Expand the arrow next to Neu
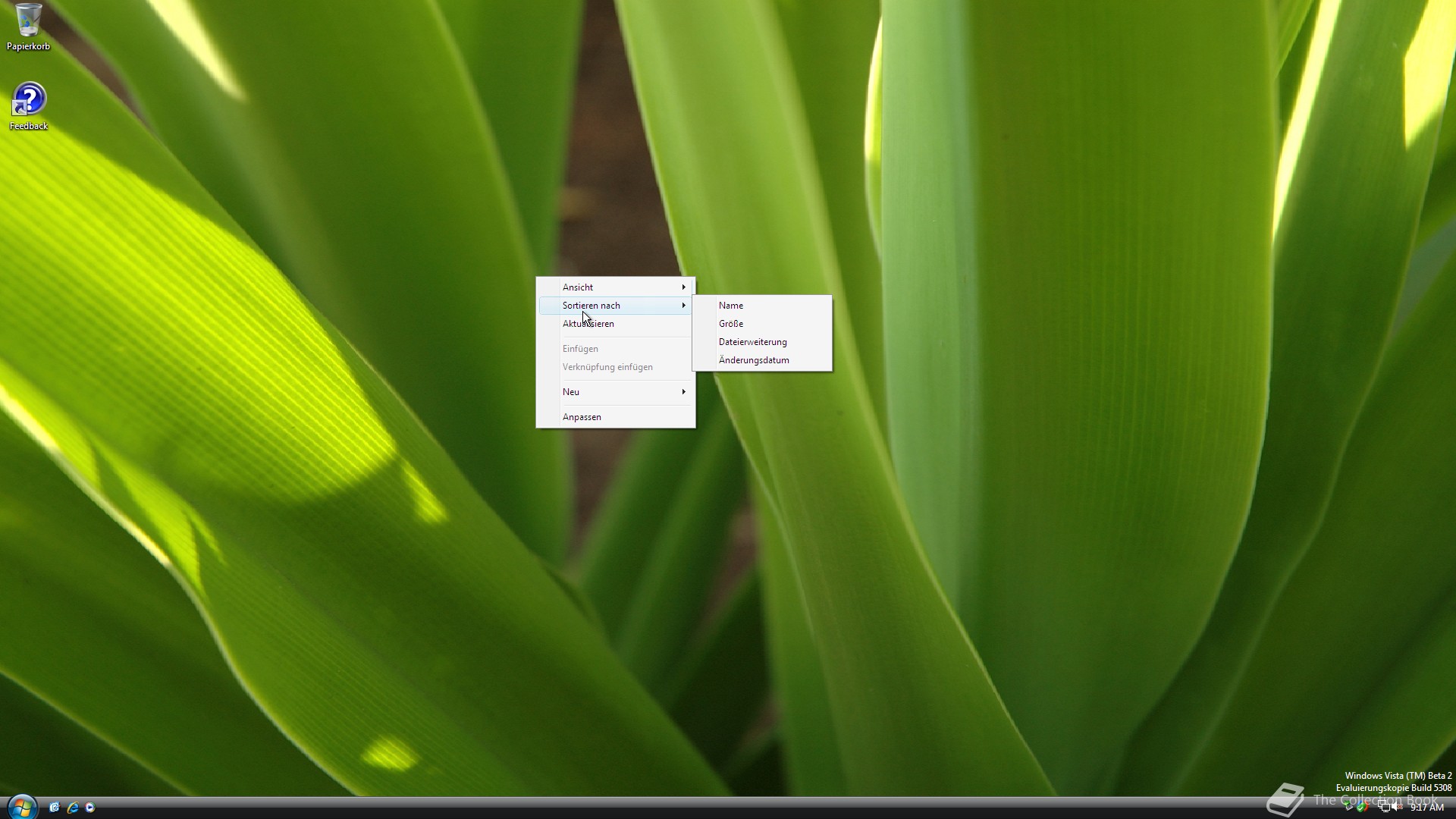Screen dimensions: 1456x819 click(683, 392)
